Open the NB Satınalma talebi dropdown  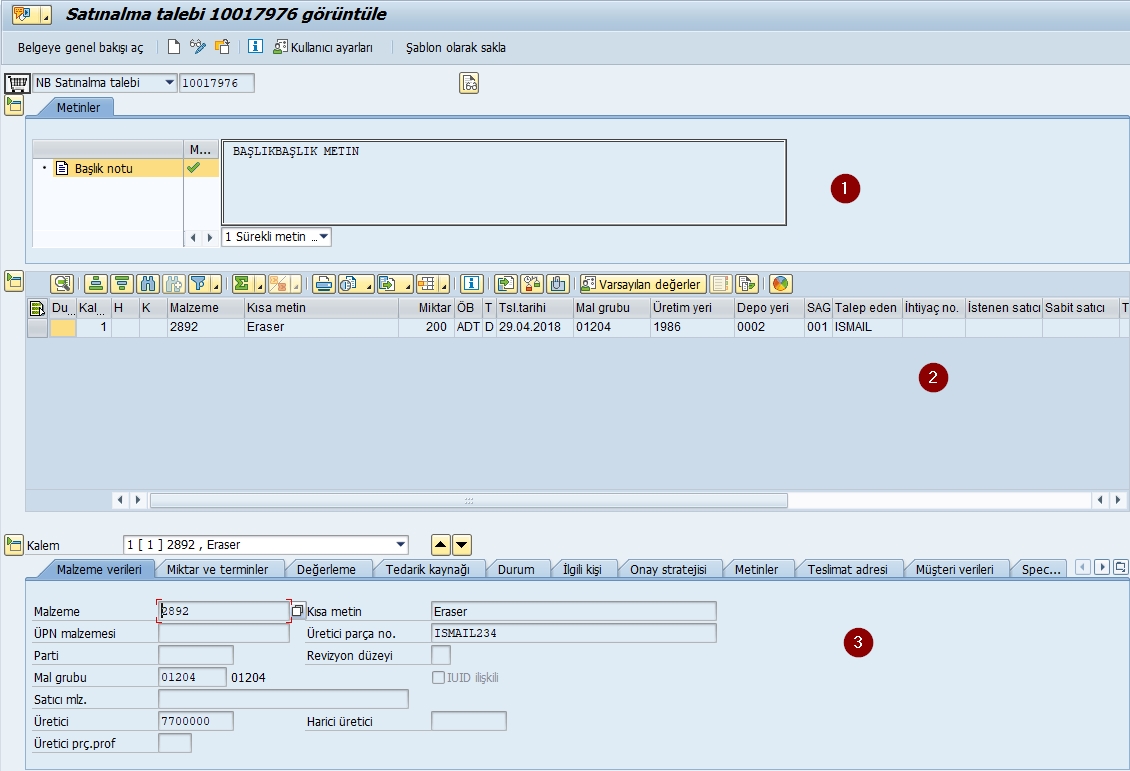(168, 83)
